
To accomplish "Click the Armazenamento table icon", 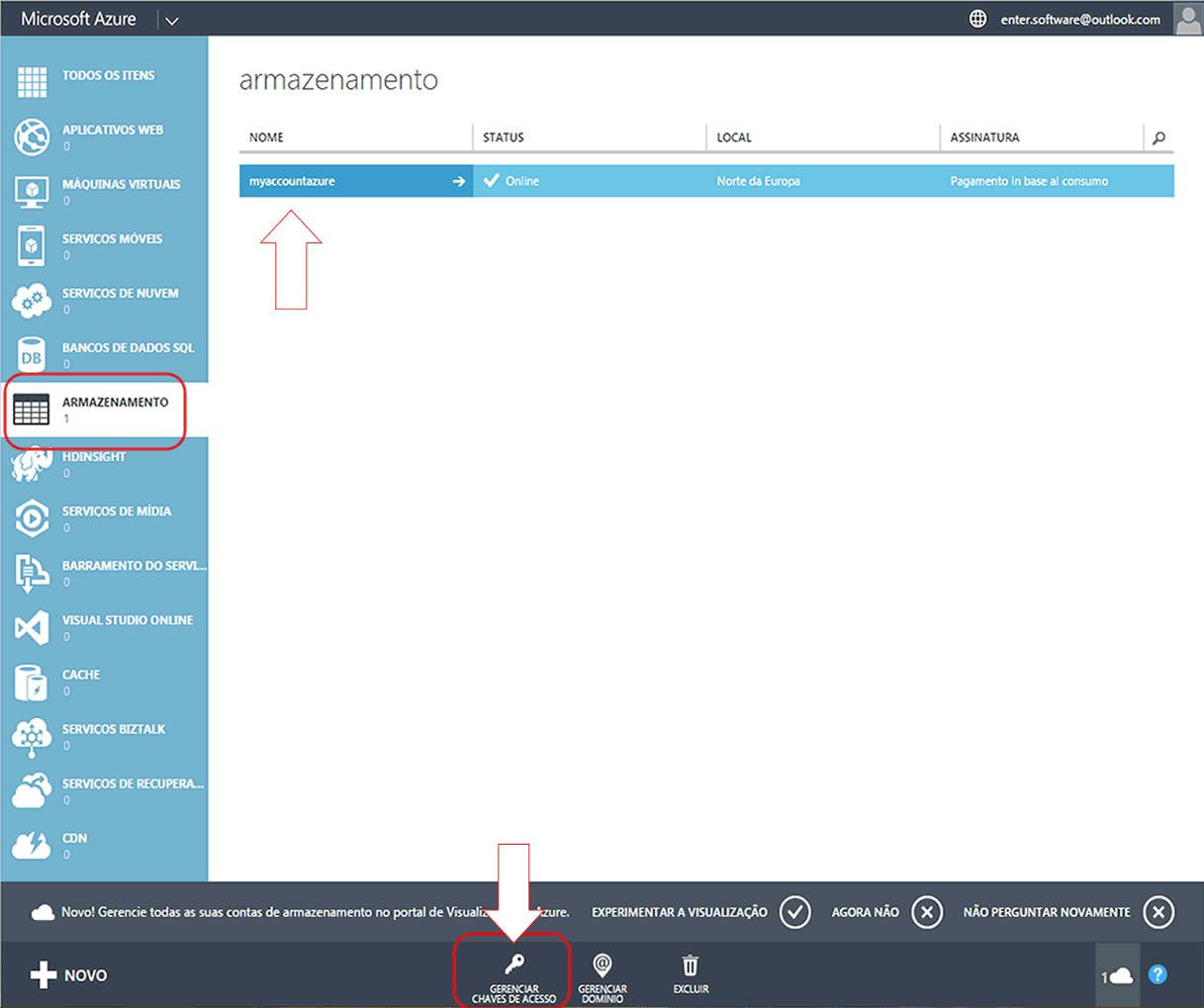I will click(x=32, y=410).
